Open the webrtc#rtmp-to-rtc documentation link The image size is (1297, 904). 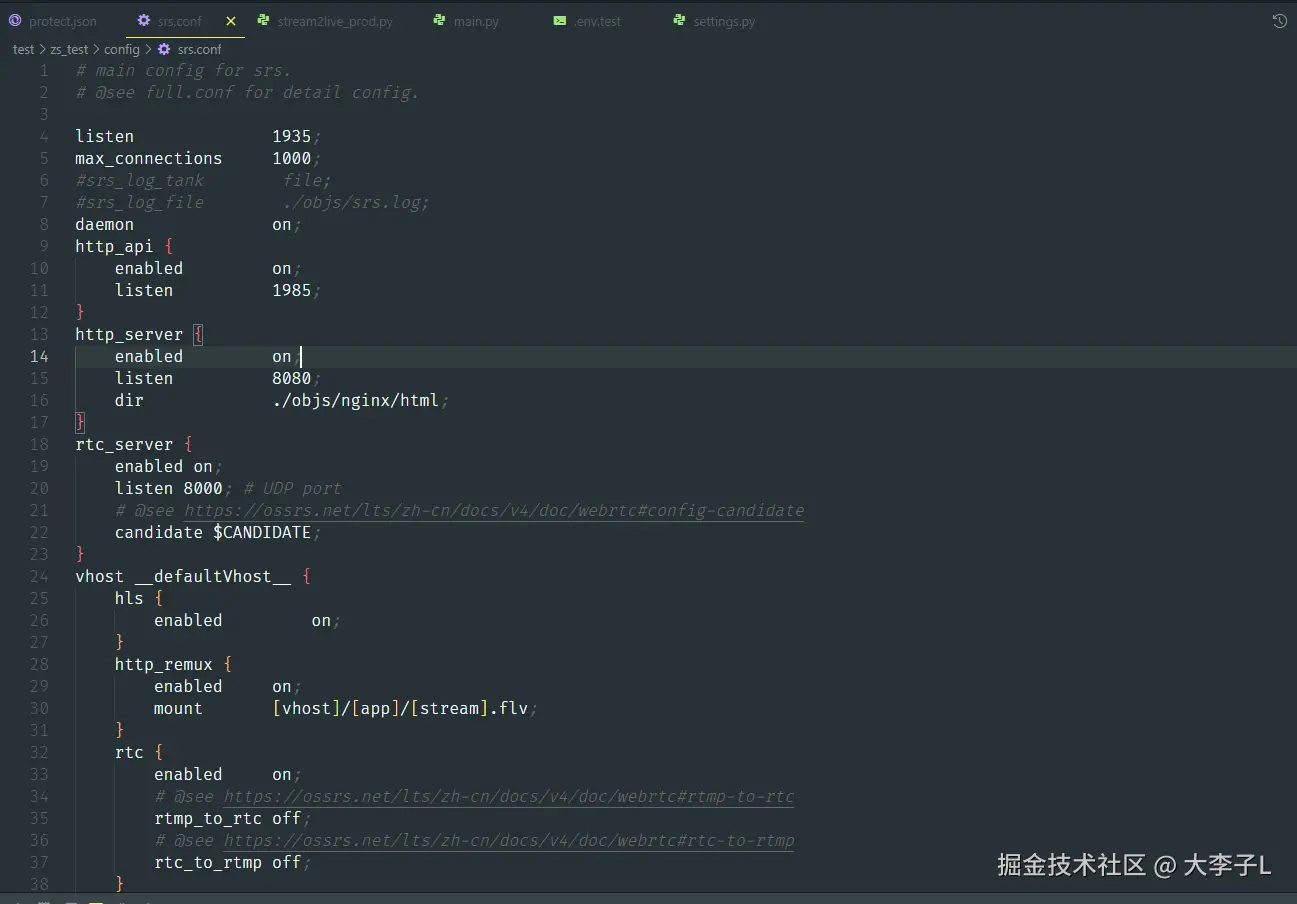[509, 796]
